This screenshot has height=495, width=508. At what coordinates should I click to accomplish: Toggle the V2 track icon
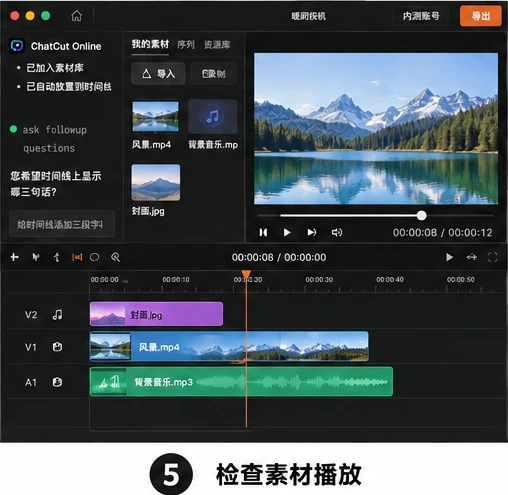(x=57, y=314)
